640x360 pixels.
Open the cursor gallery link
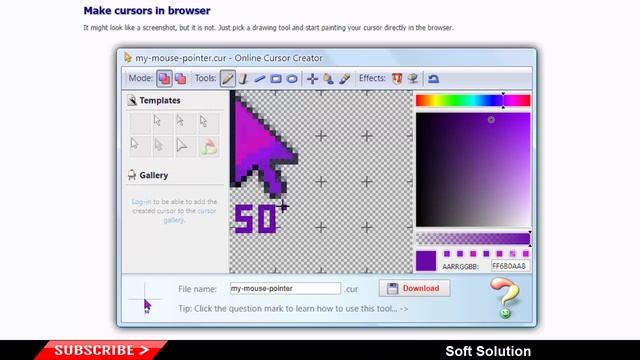[189, 215]
